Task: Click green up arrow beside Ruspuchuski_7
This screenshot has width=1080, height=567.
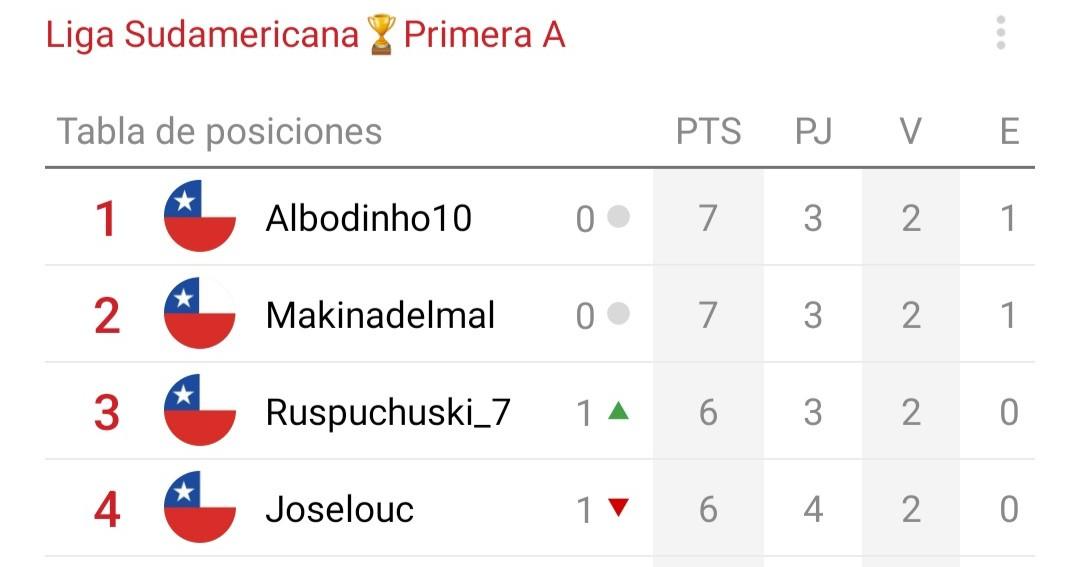Action: pyautogui.click(x=619, y=411)
